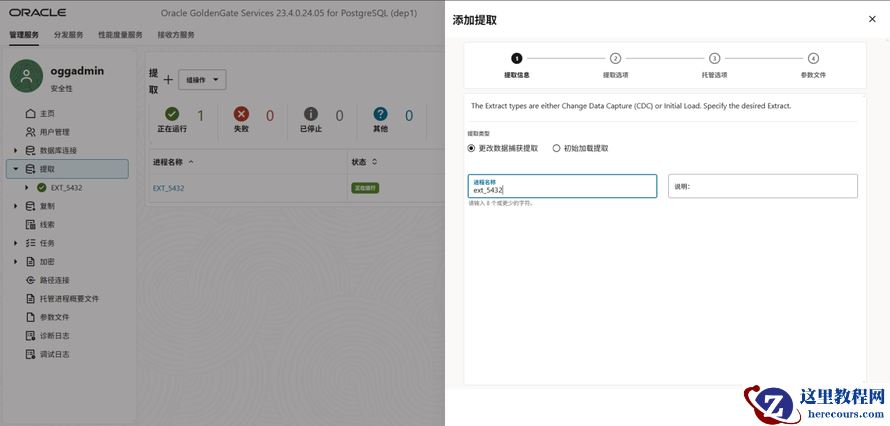The height and width of the screenshot is (426, 890).
Task: Open 用户管理 user management icon
Action: point(31,132)
